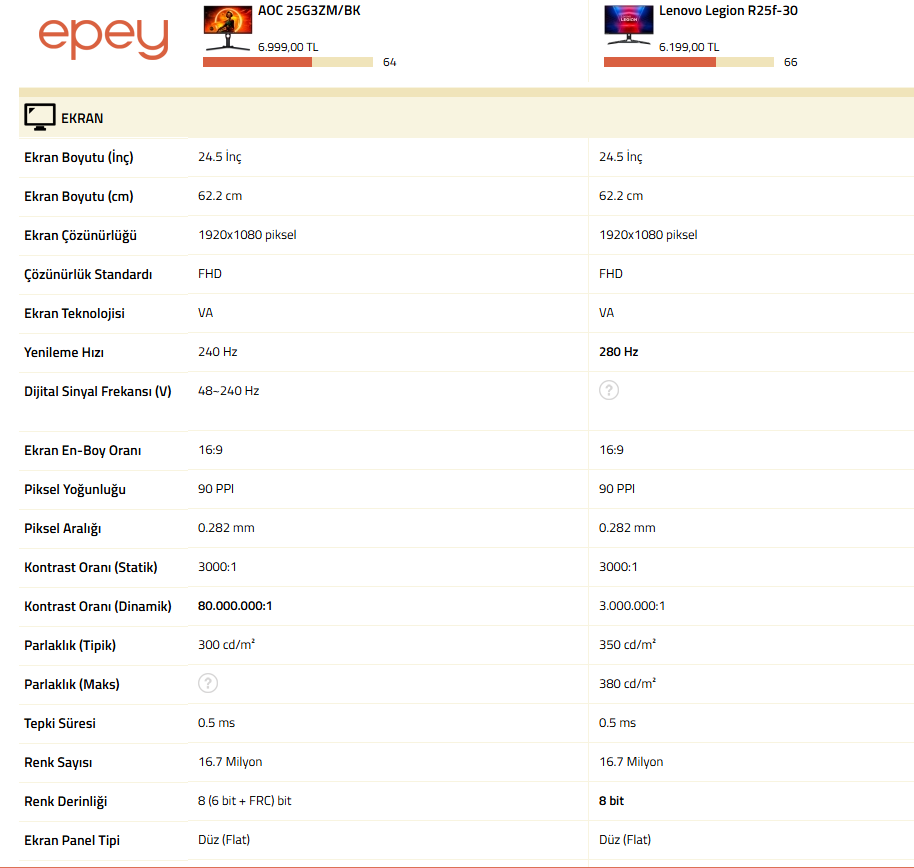
Task: Click the Ekran Çözünürlüğü label
Action: (80, 236)
